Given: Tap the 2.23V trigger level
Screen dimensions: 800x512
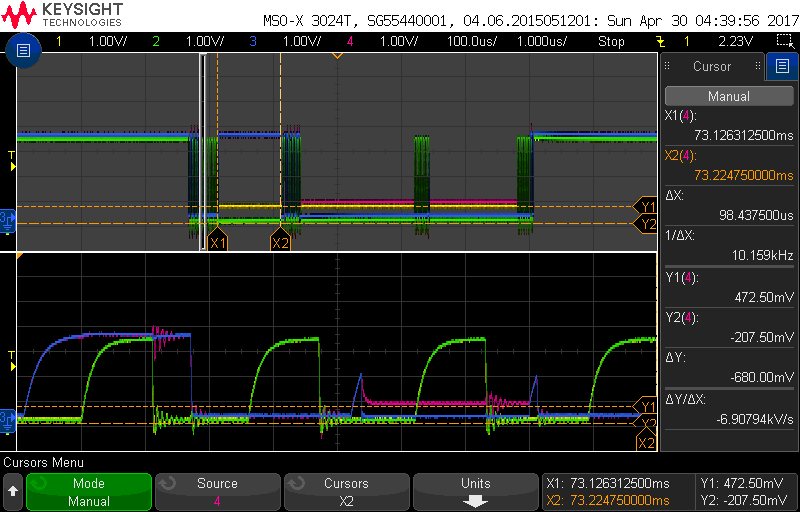Looking at the screenshot, I should pos(735,41).
